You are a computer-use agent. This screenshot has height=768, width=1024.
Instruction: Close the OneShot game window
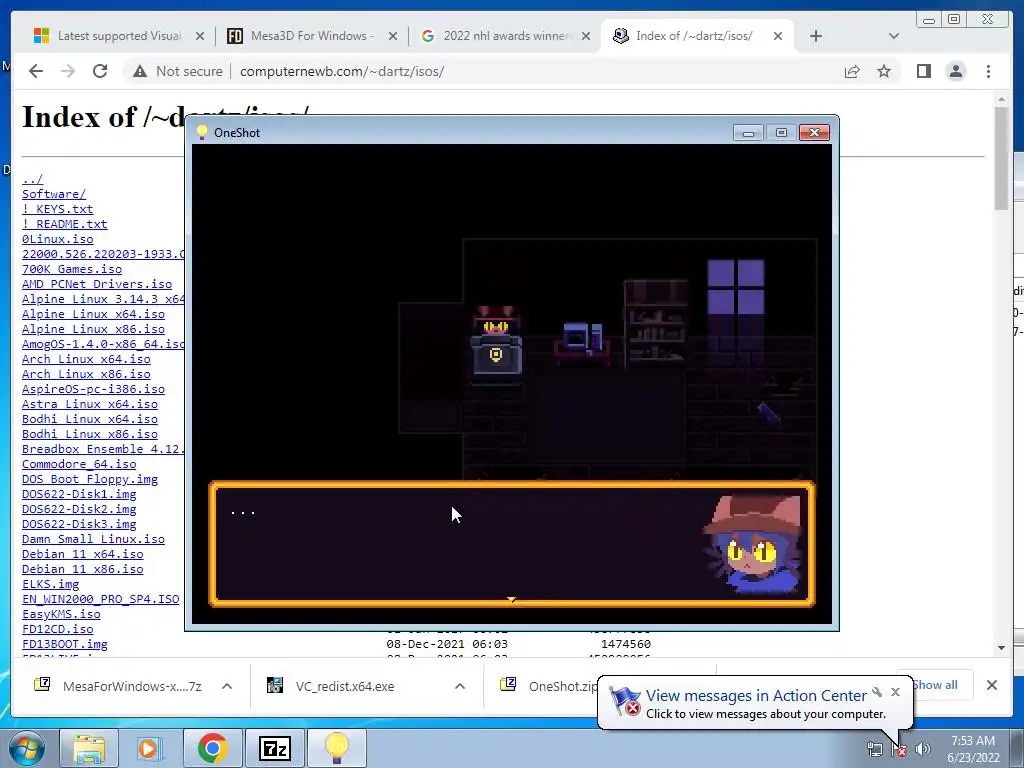coord(814,133)
